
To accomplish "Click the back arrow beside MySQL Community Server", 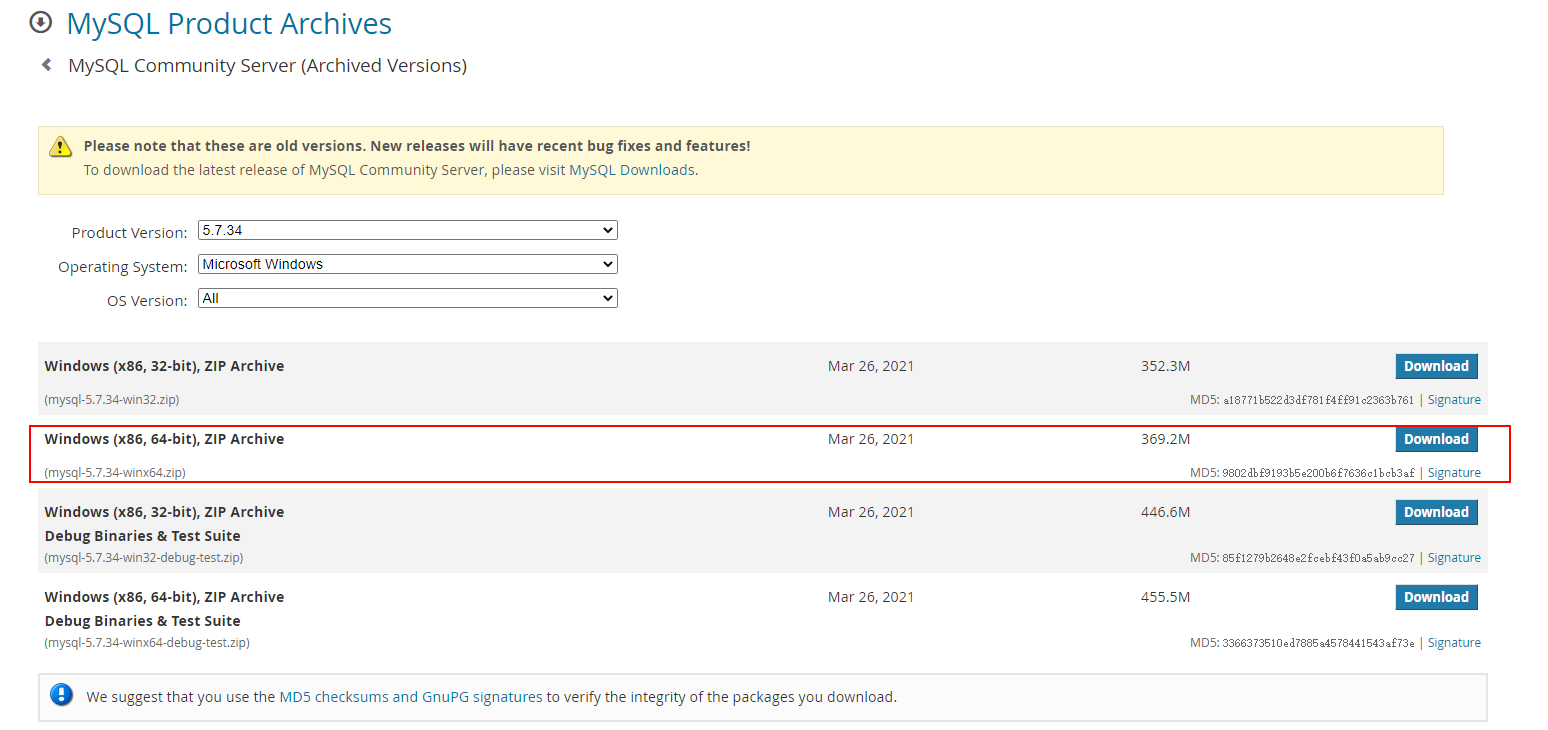I will pyautogui.click(x=46, y=65).
